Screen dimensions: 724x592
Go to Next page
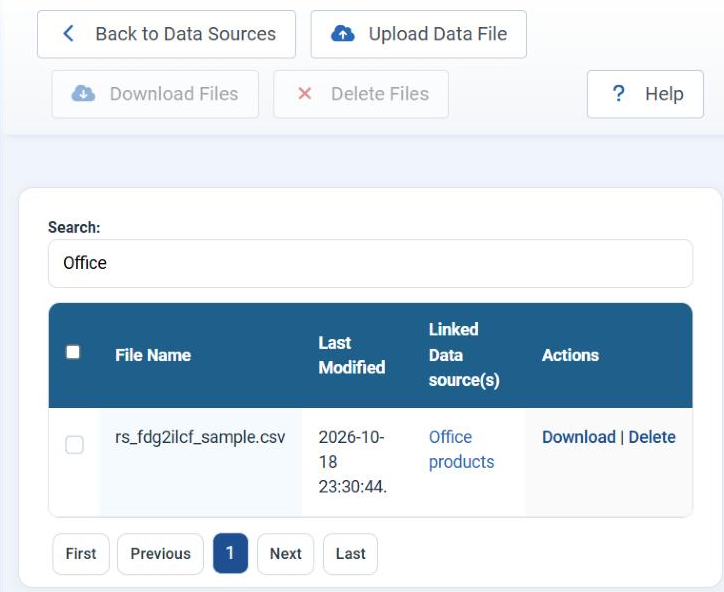pos(285,554)
